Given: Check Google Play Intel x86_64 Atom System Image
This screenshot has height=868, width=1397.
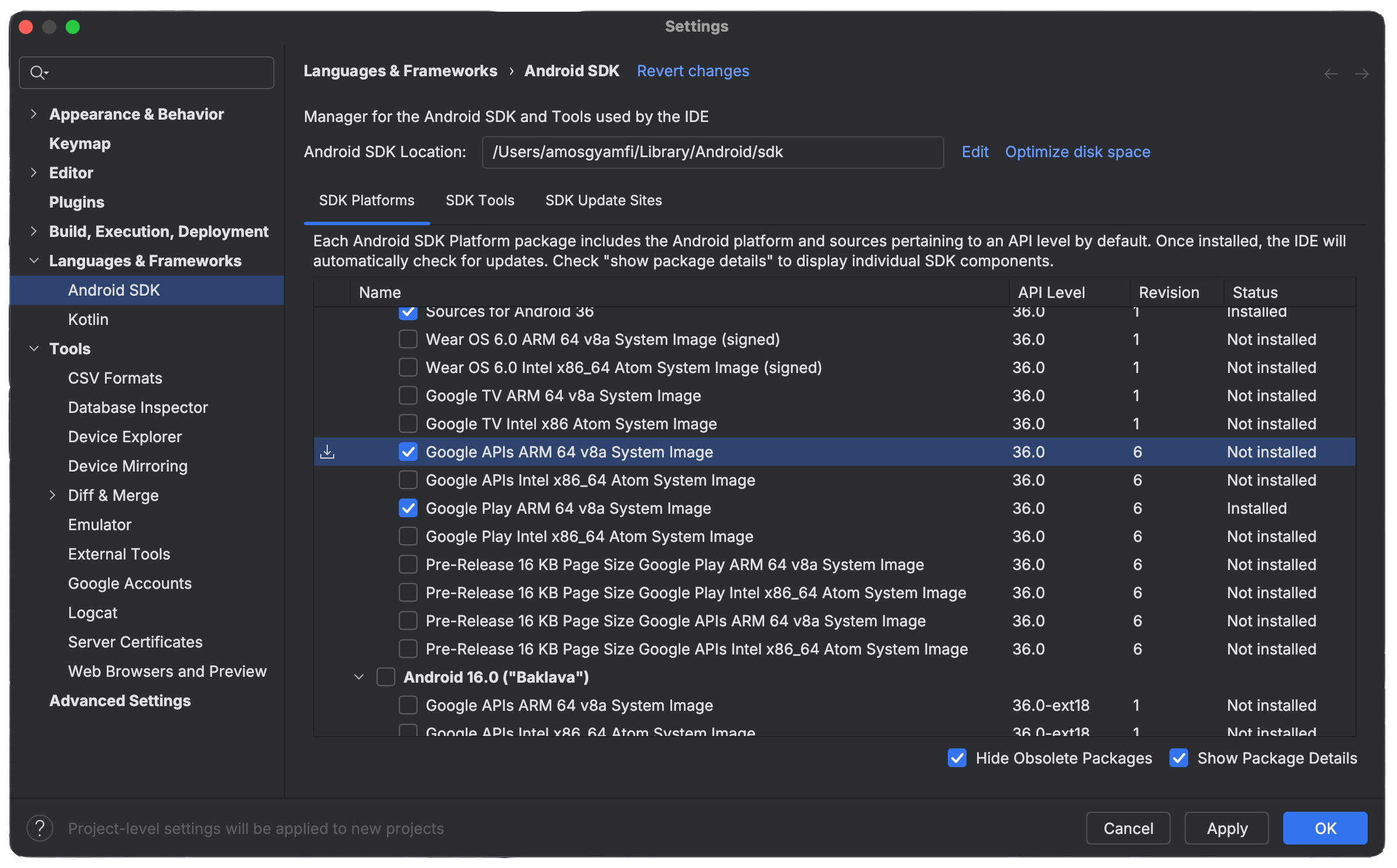Looking at the screenshot, I should 408,536.
